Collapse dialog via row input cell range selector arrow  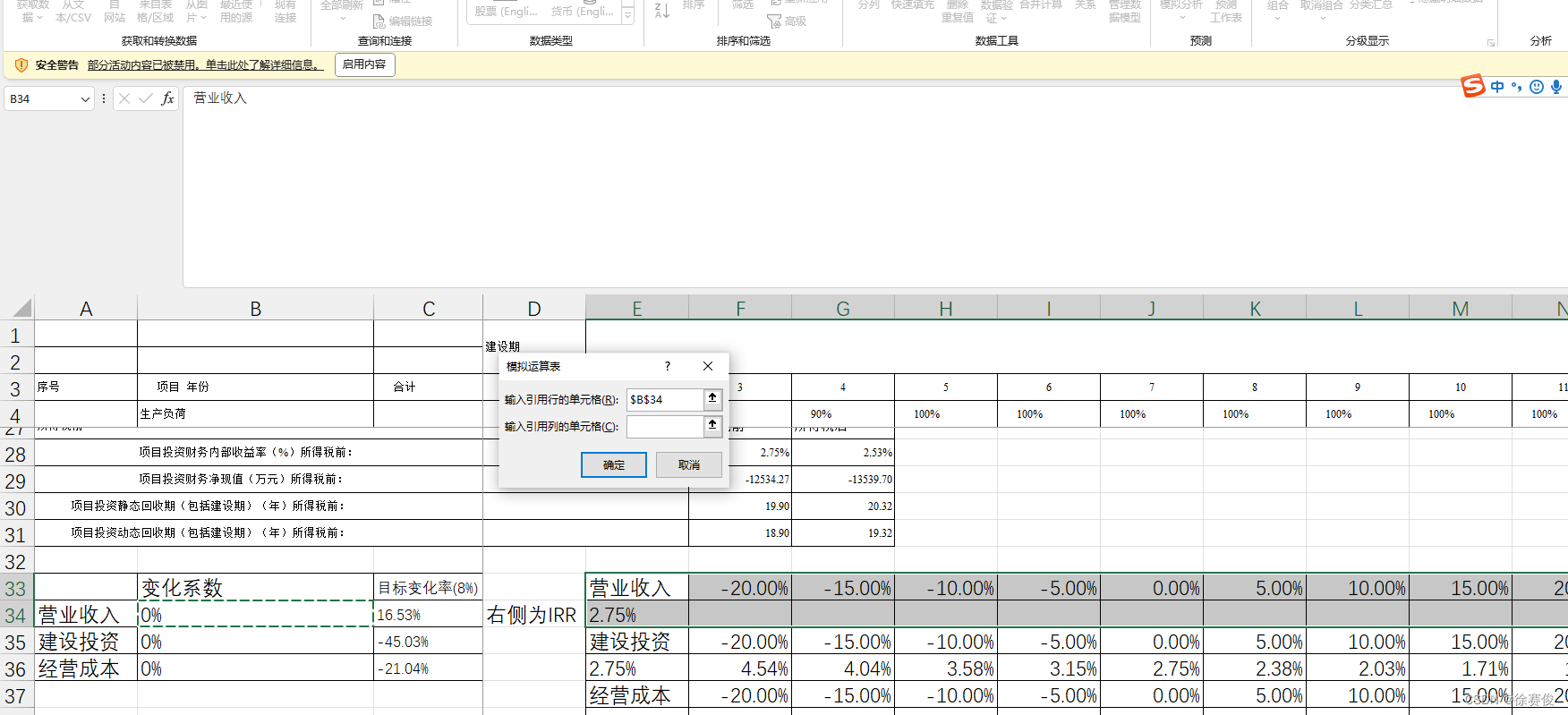pos(712,398)
